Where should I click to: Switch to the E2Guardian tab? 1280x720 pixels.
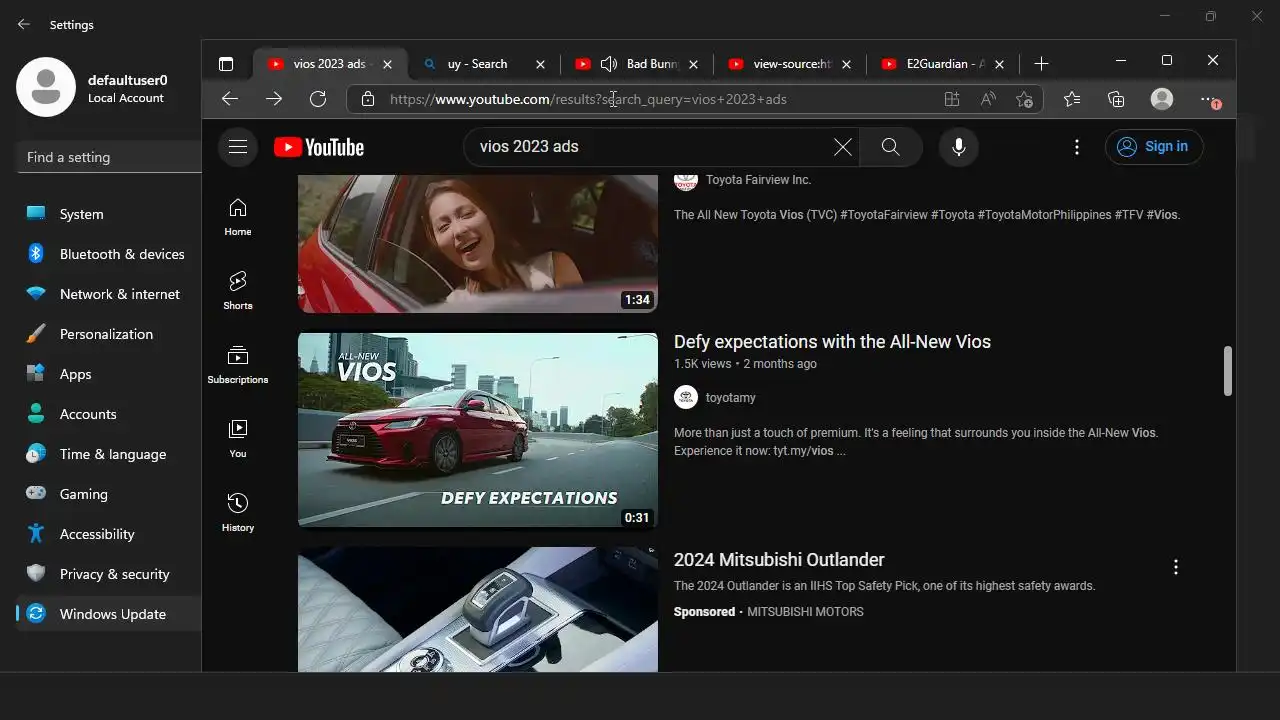pos(941,64)
